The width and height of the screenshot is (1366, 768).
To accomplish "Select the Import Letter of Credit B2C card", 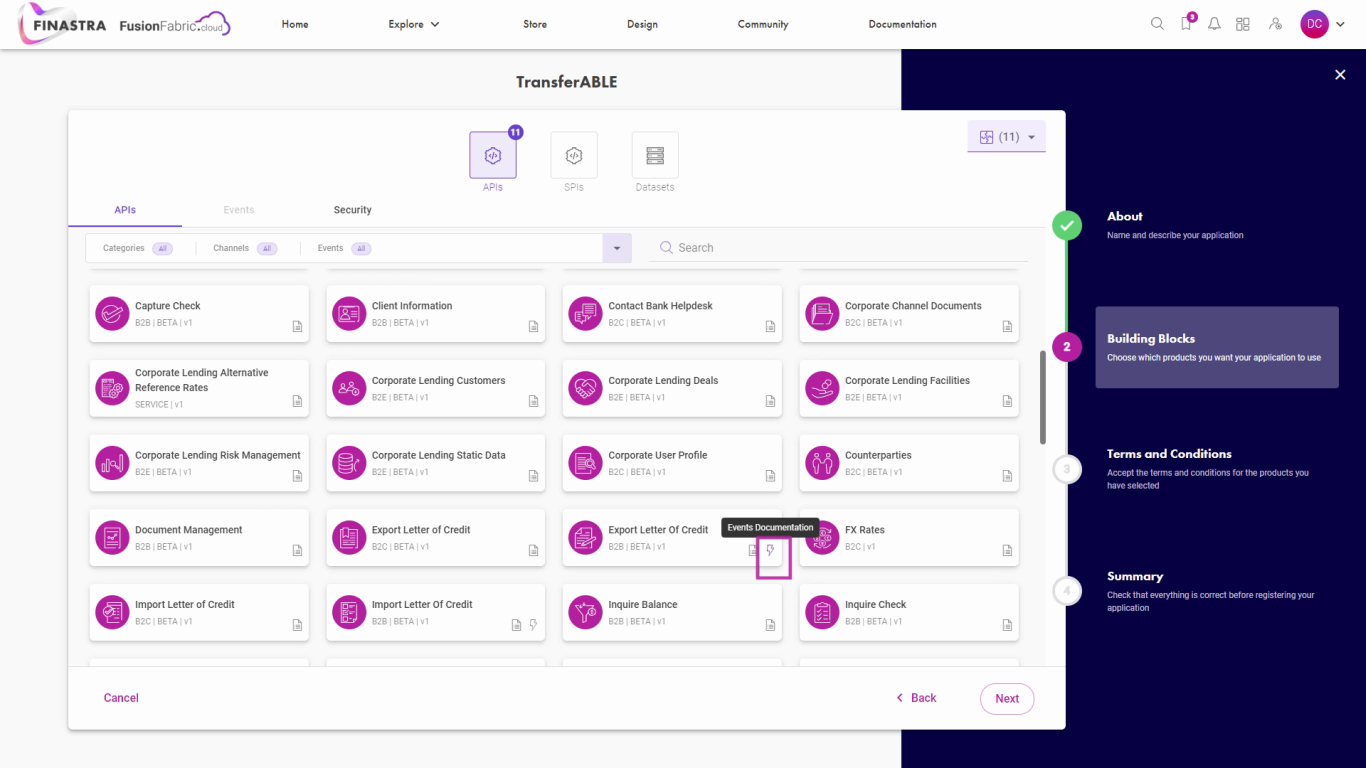I will pyautogui.click(x=199, y=612).
